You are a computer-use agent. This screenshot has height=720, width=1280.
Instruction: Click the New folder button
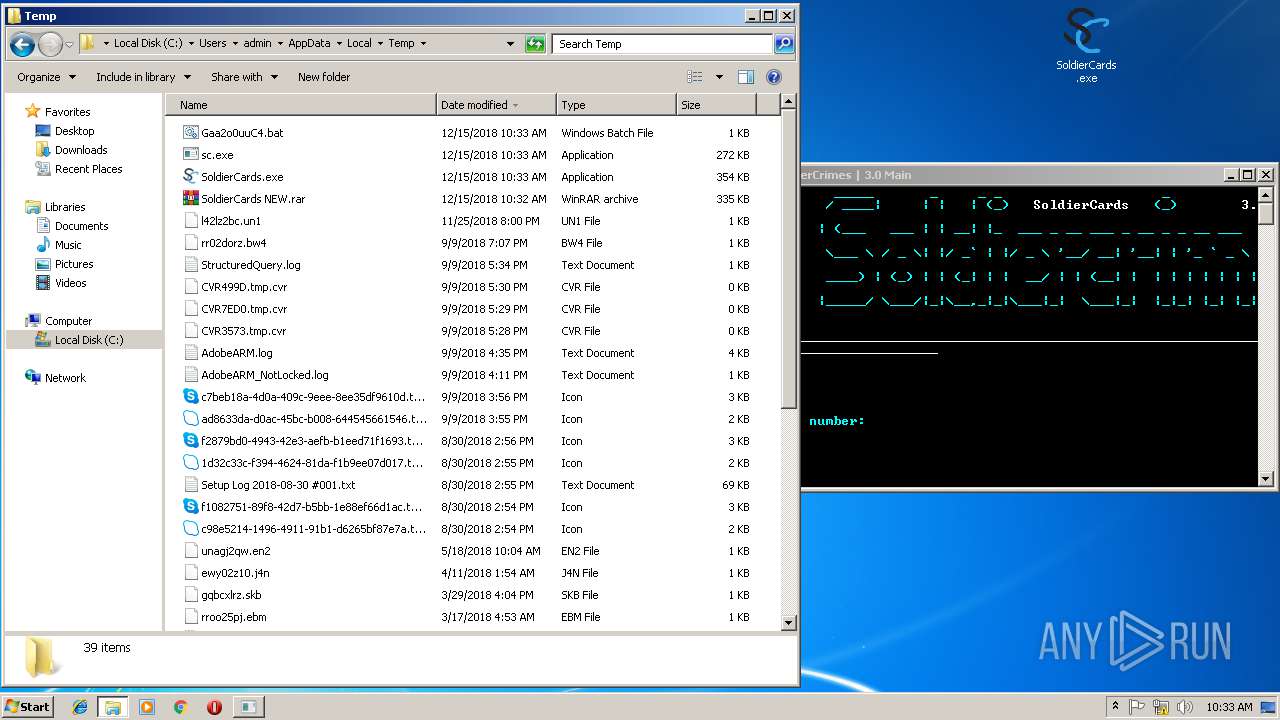324,77
